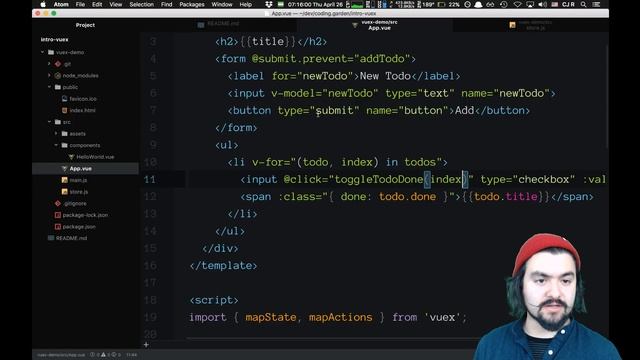The width and height of the screenshot is (640, 360).
Task: Click the HelloWorld.vue Vue icon
Action: coord(71,157)
